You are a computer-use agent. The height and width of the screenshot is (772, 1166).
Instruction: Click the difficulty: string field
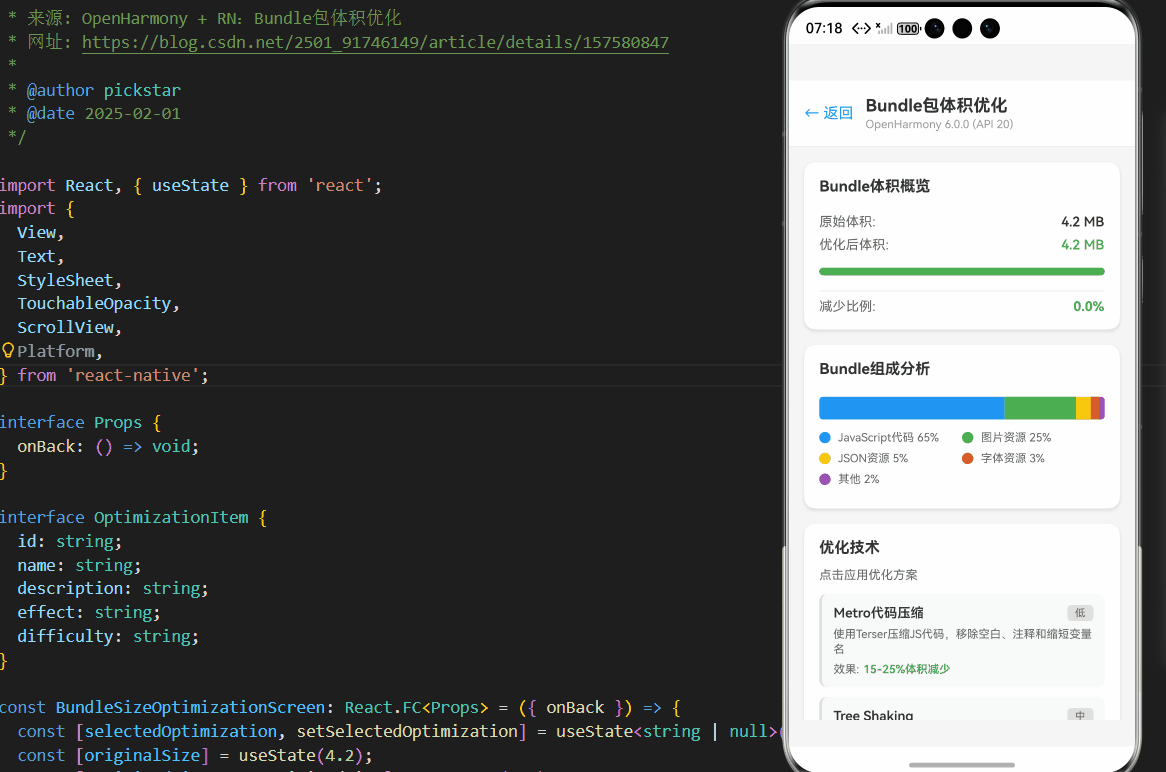coord(108,637)
